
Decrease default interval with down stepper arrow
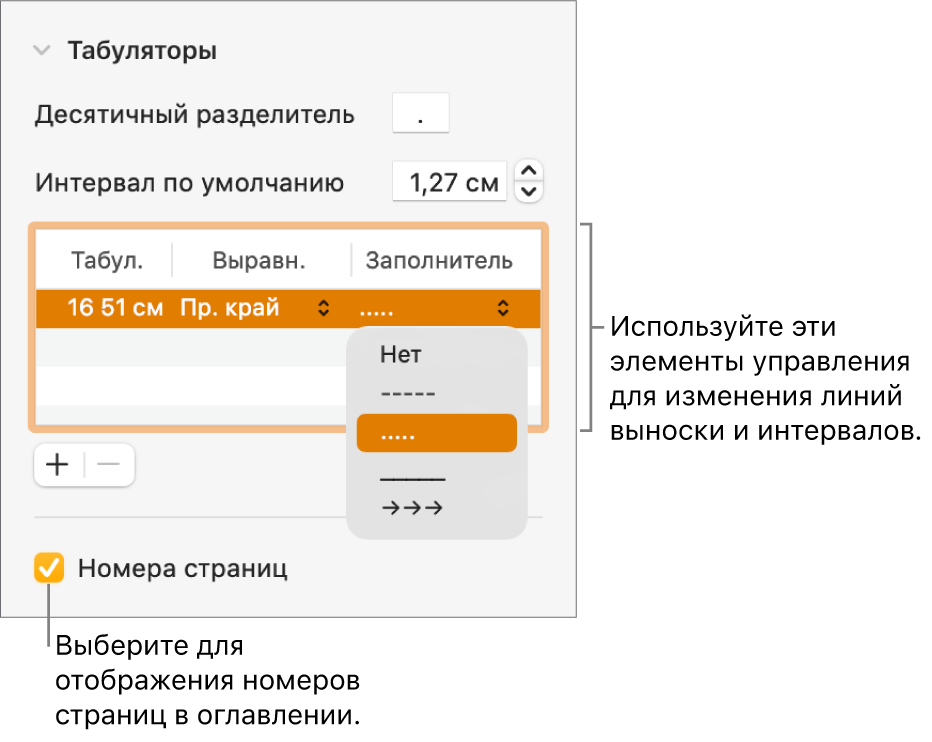(x=528, y=191)
